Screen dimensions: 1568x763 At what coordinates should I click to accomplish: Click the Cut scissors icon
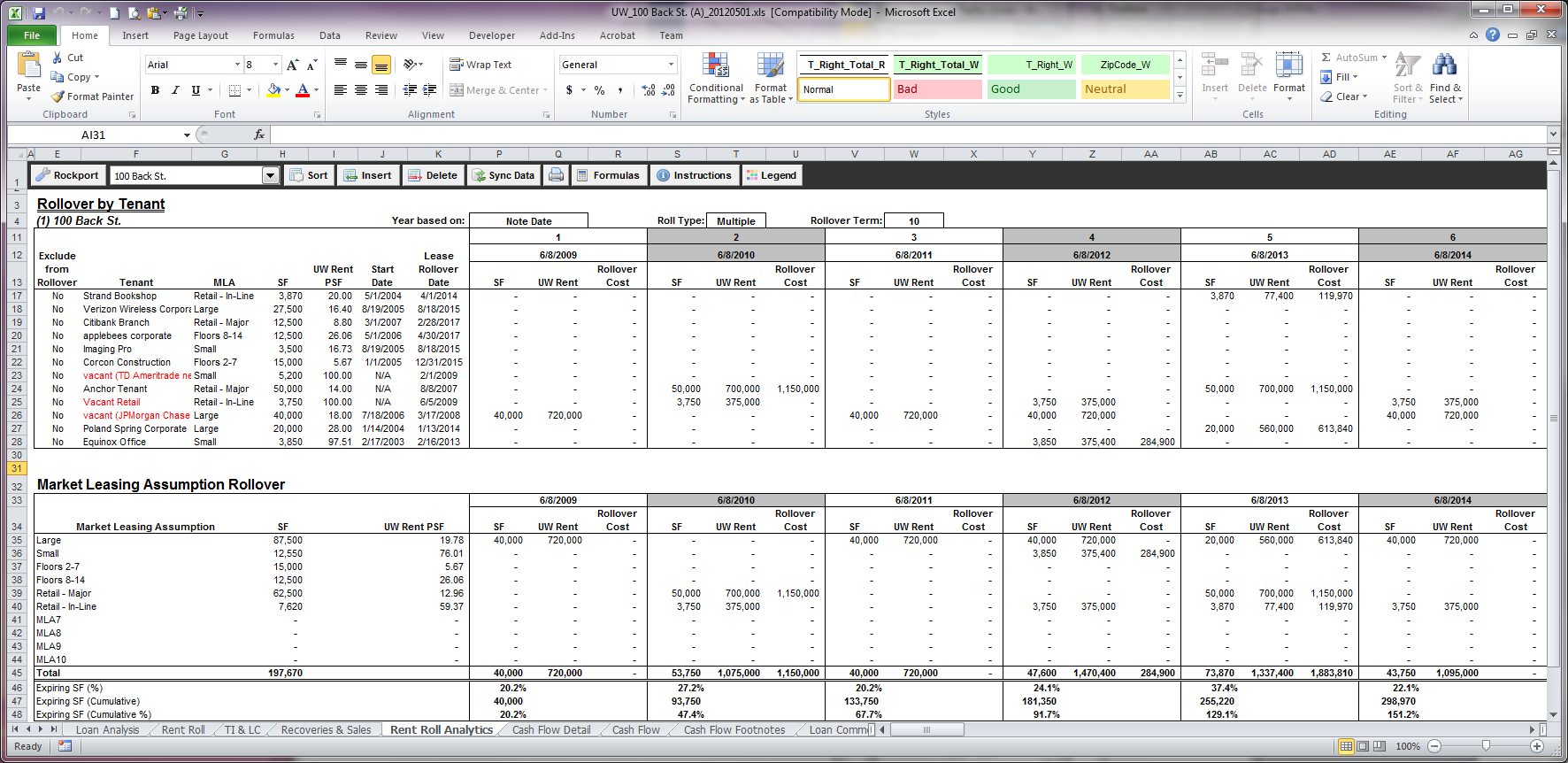58,58
